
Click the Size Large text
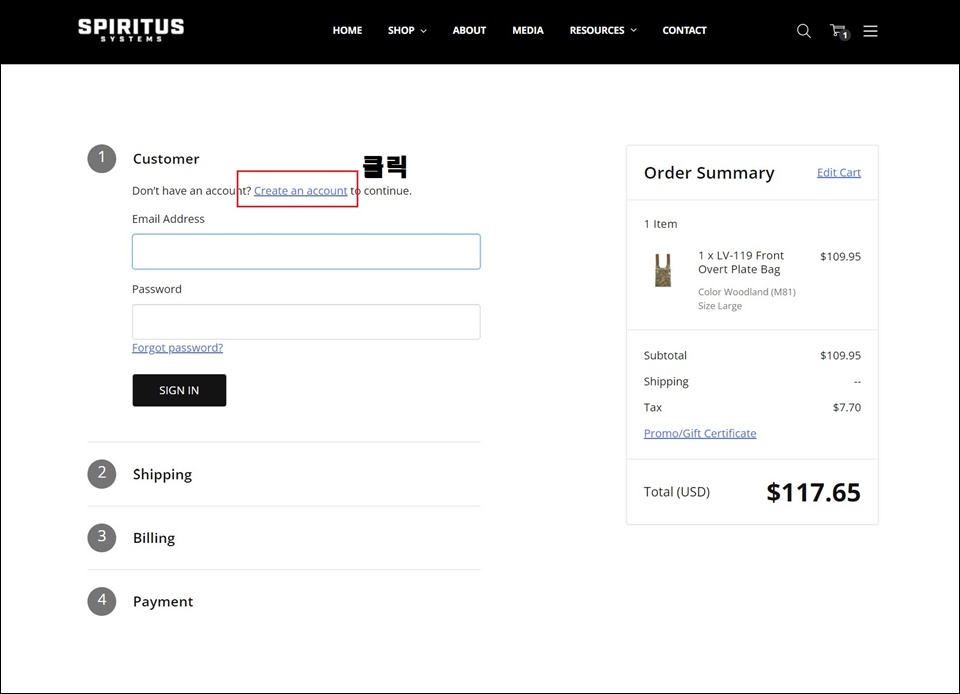[720, 306]
